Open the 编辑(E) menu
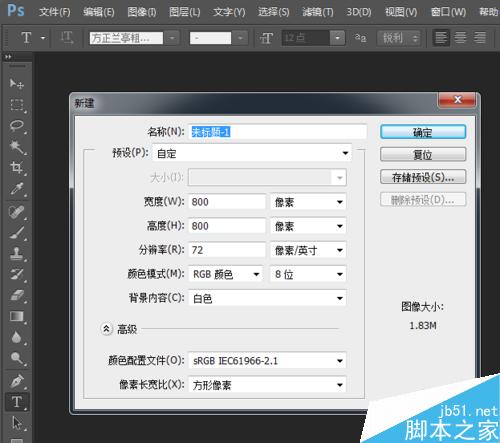 pyautogui.click(x=99, y=12)
